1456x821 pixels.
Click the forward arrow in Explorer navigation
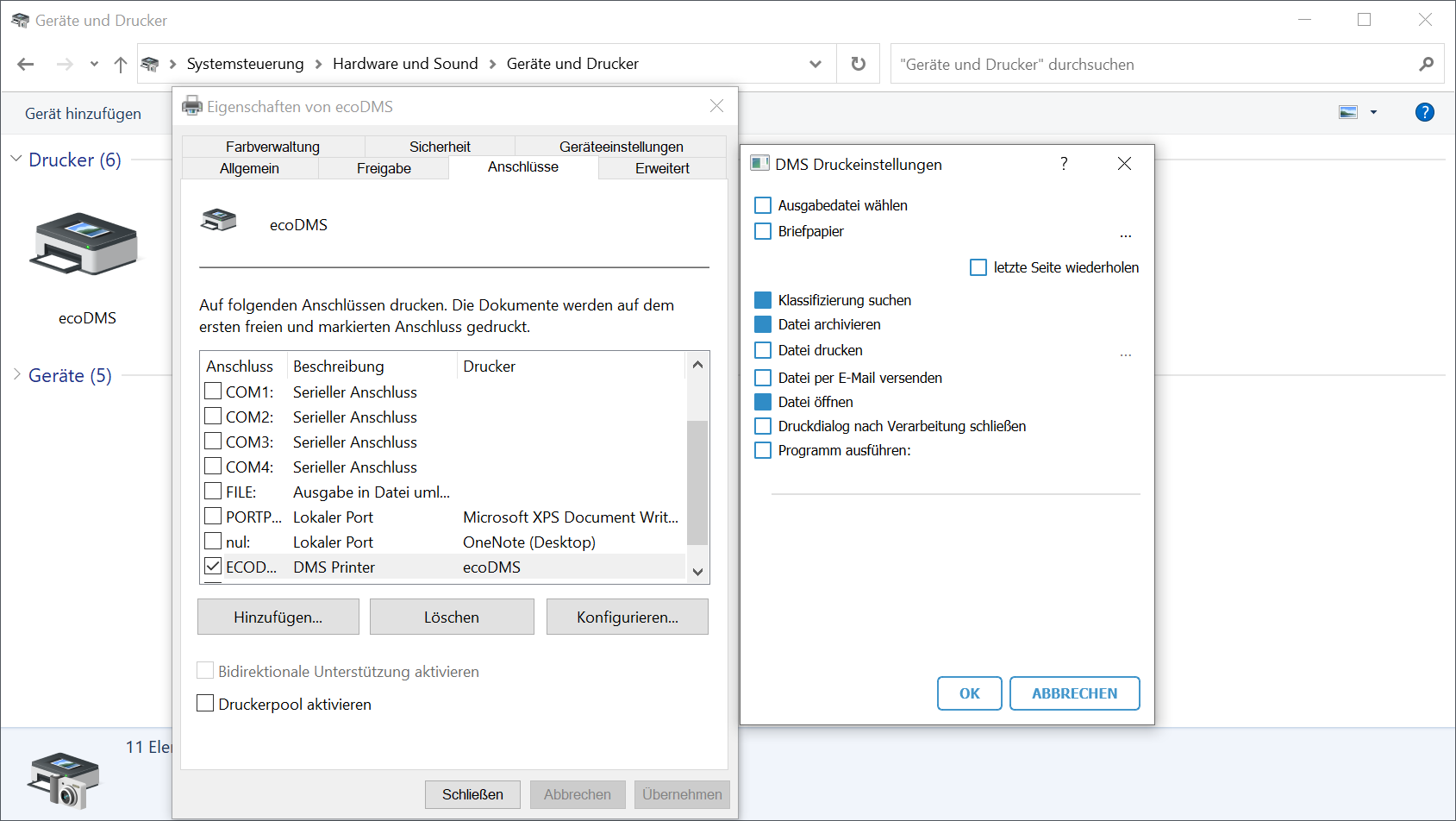65,64
